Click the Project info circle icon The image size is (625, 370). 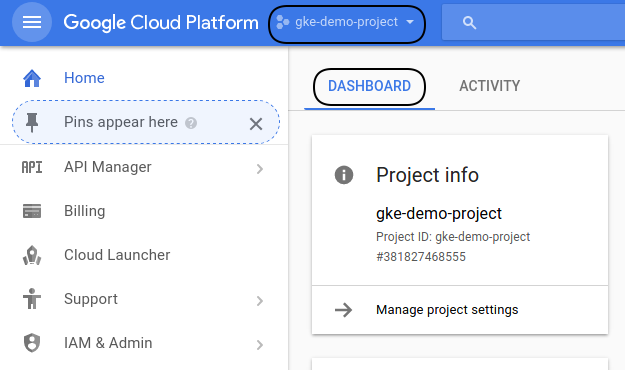(x=344, y=175)
